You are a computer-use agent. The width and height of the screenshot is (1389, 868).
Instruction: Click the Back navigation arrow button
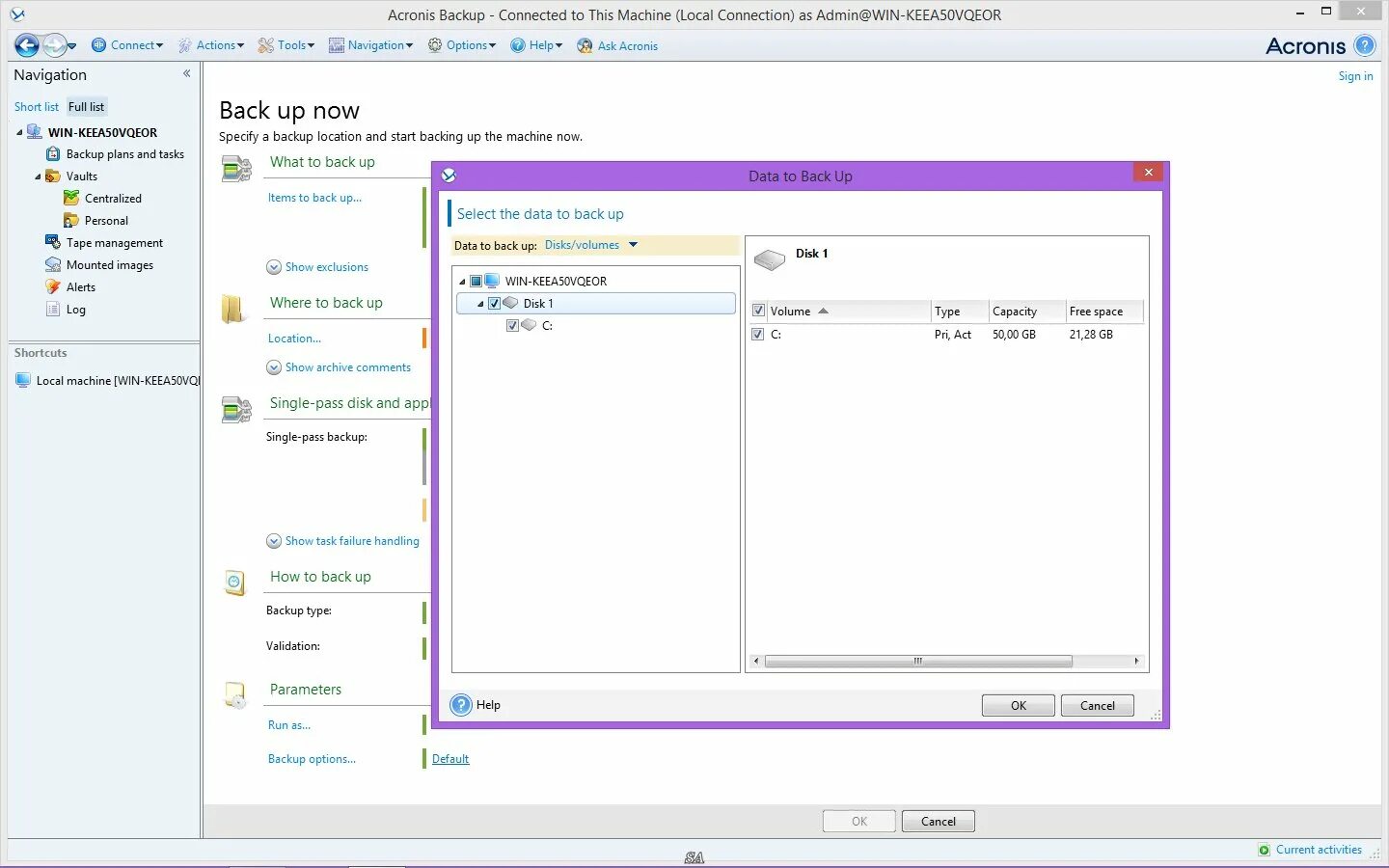[x=27, y=45]
